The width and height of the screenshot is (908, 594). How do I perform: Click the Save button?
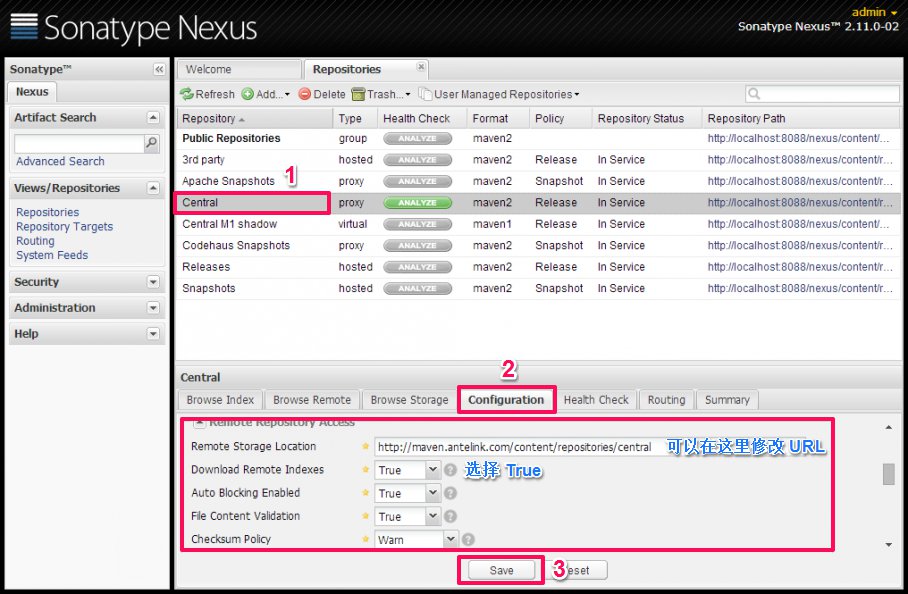(x=501, y=570)
